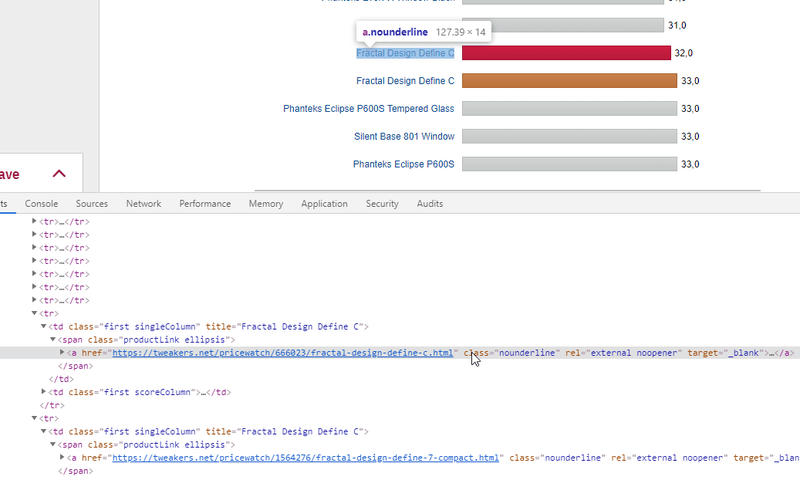Screen dimensions: 800x480
Task: Go to the Performance tab
Action: 205,204
